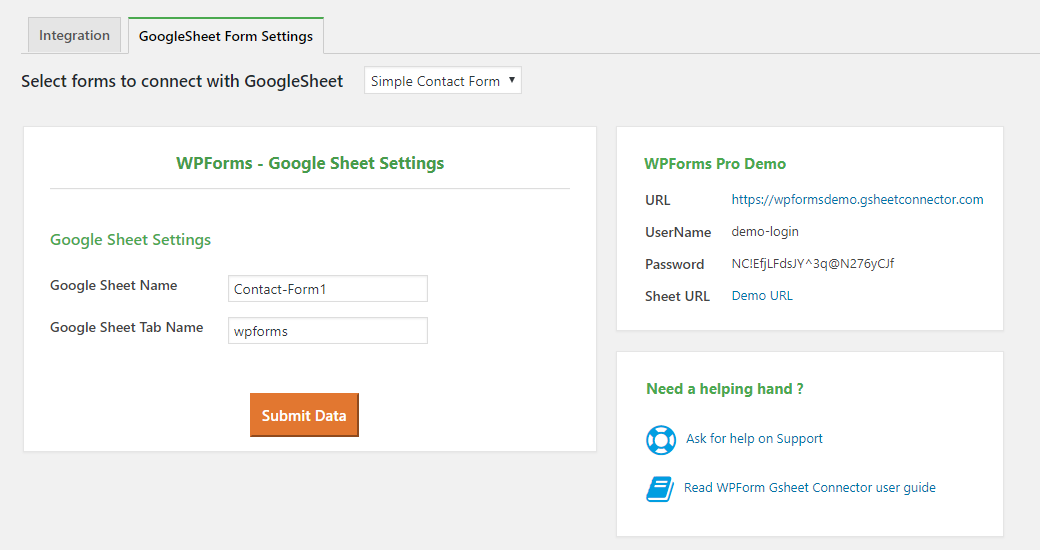Click the demo-login username value
This screenshot has height=550, width=1040.
click(x=765, y=232)
